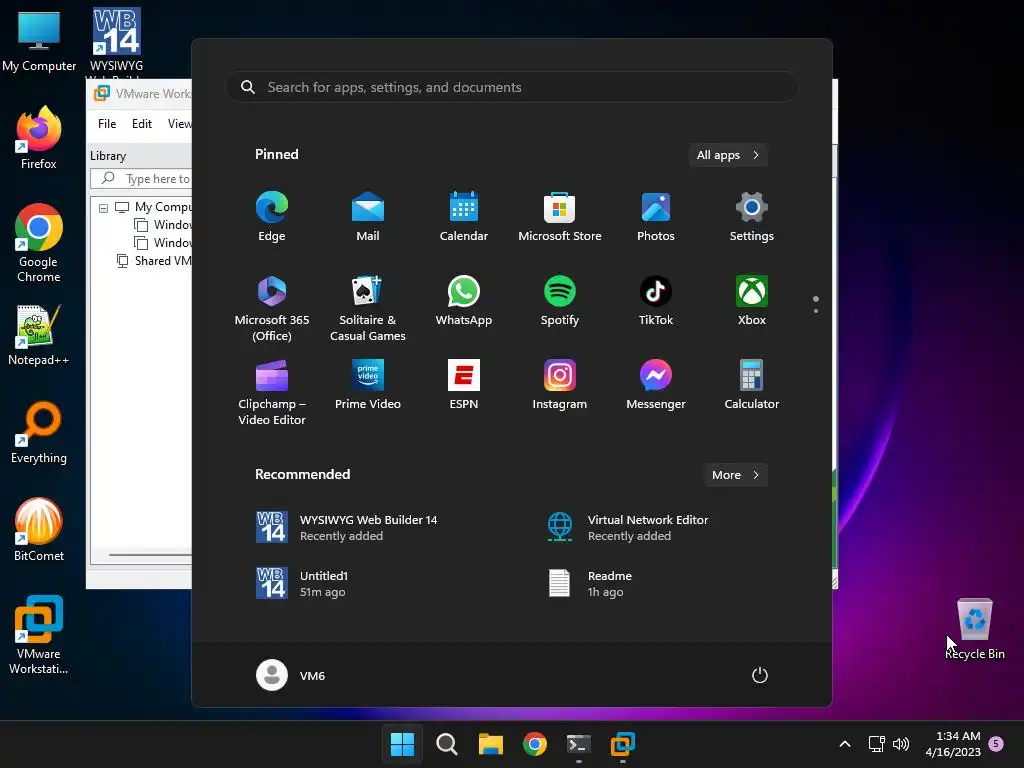
Task: Open Edge from pinned apps
Action: 272,217
